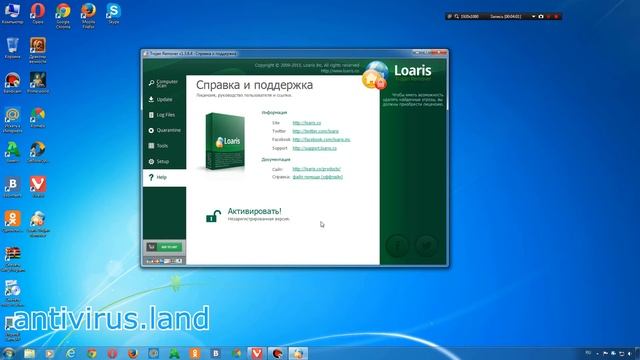640x360 pixels.
Task: Click the Facebook round icon in right panel
Action: (x=397, y=245)
